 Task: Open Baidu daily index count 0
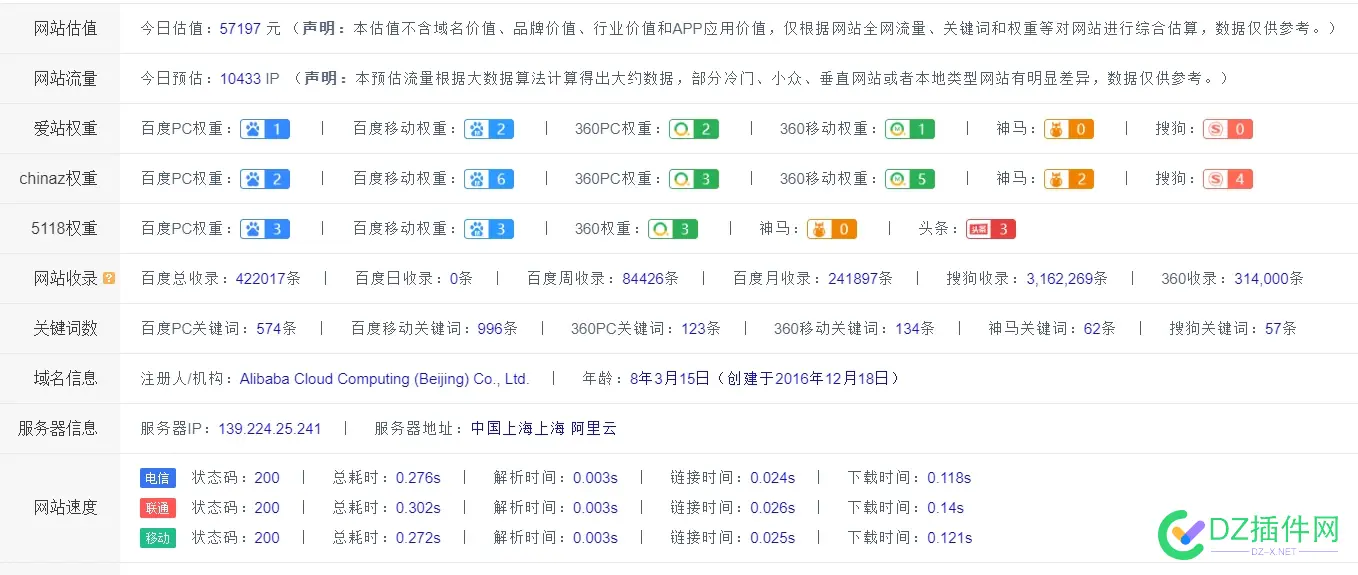click(454, 279)
